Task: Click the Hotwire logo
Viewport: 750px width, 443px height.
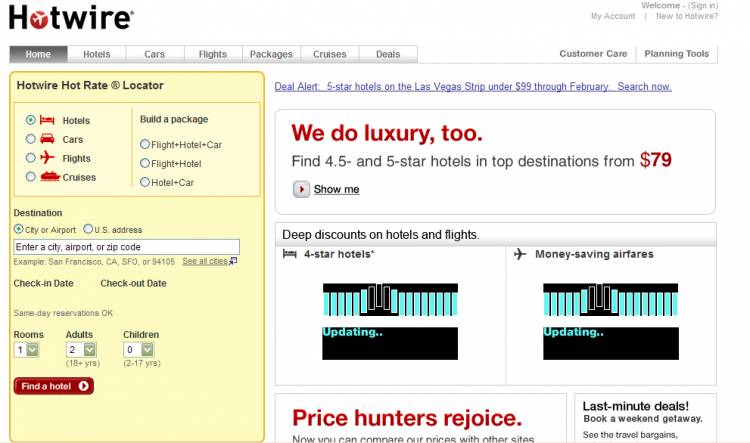Action: tap(71, 18)
